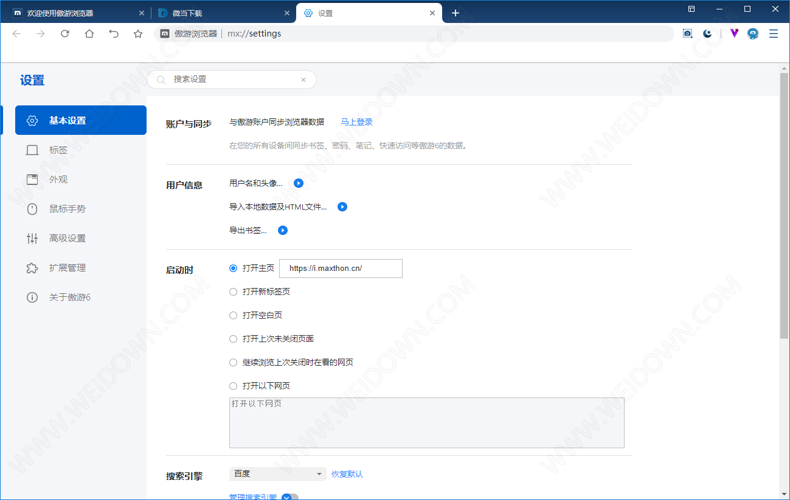Viewport: 790px width, 500px height.
Task: Select 打开新标签页 radio button
Action: tap(233, 292)
